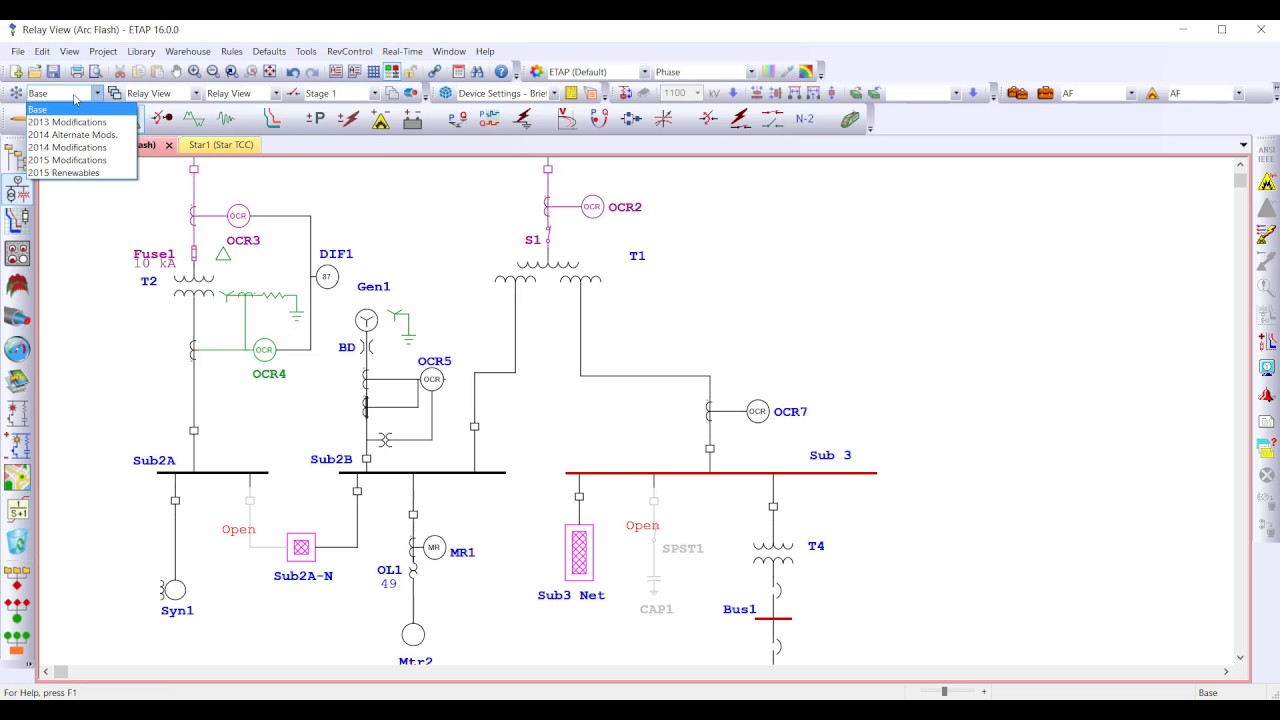Select the Battery sizing mode icon

pos(413,119)
